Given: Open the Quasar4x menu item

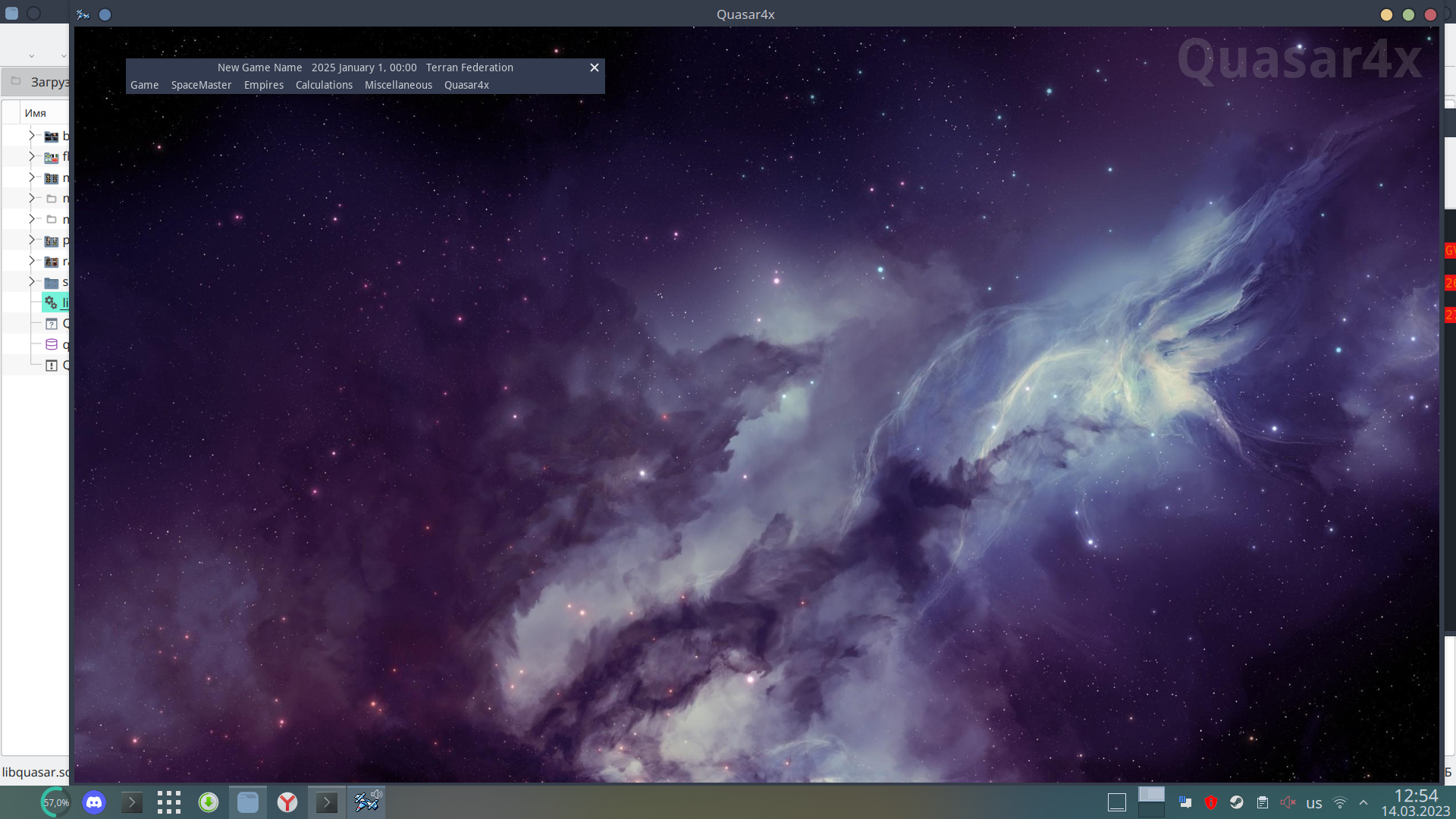Looking at the screenshot, I should click(x=466, y=85).
